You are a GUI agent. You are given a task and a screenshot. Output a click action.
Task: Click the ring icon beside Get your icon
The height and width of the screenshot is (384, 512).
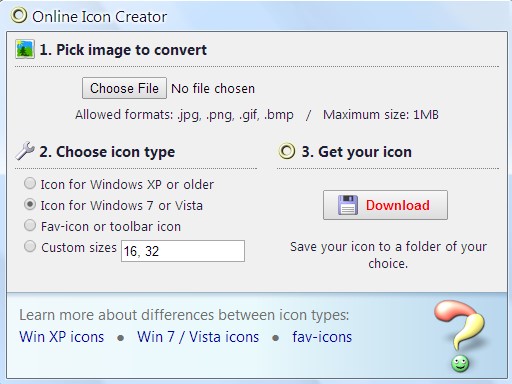287,151
